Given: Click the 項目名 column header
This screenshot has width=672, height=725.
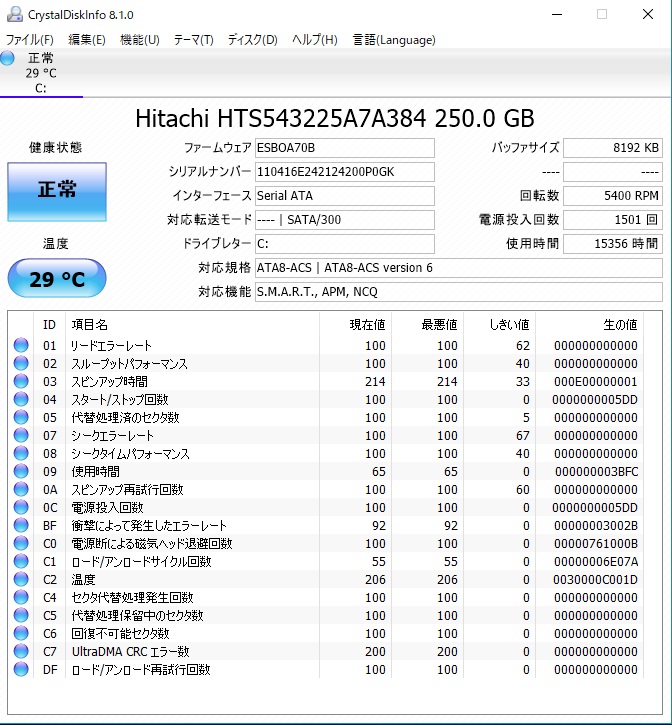Looking at the screenshot, I should [192, 325].
